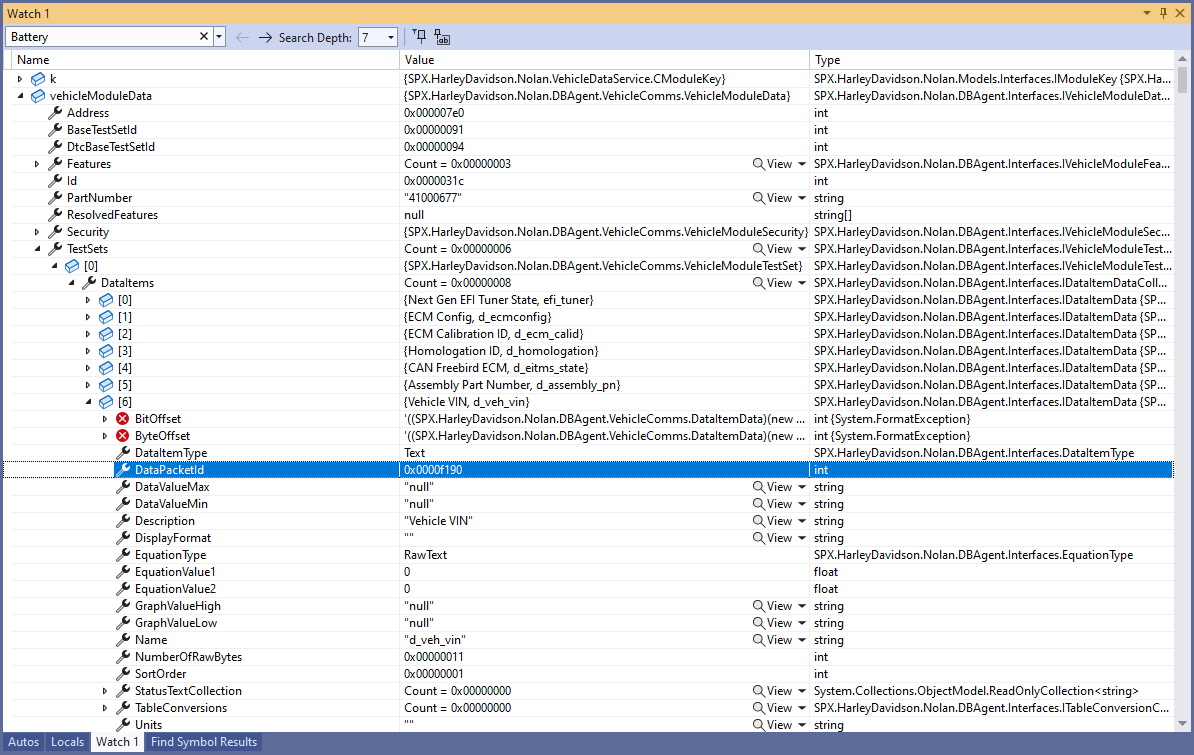Clear the Battery search text

[x=204, y=37]
